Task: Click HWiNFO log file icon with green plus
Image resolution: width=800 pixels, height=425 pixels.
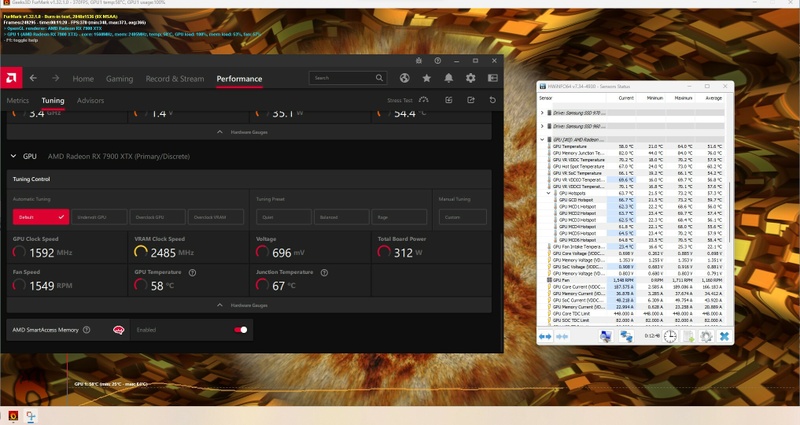Action: click(x=688, y=336)
